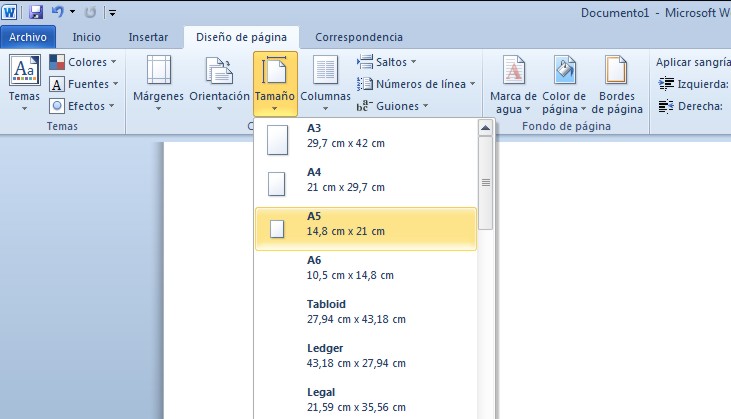This screenshot has height=419, width=731.
Task: Click the paper size list scrollbar up arrow
Action: [x=486, y=128]
